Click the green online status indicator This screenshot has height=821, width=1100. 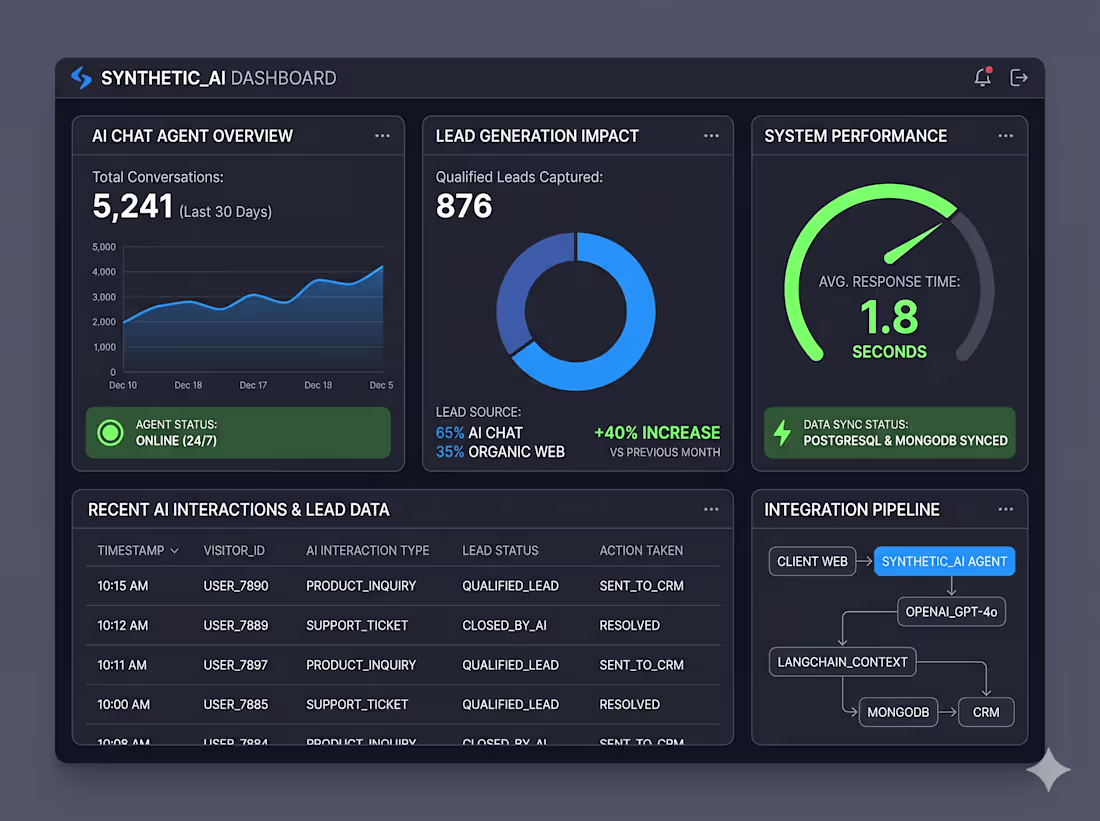coord(110,433)
